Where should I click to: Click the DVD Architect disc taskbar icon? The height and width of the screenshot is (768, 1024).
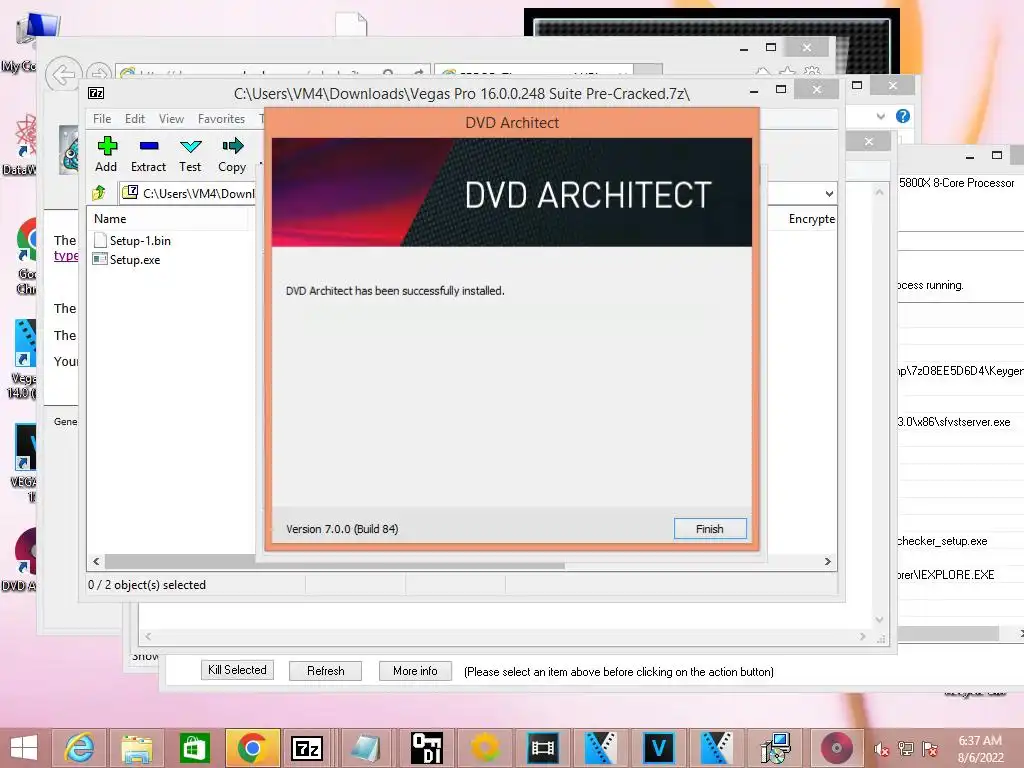(837, 748)
